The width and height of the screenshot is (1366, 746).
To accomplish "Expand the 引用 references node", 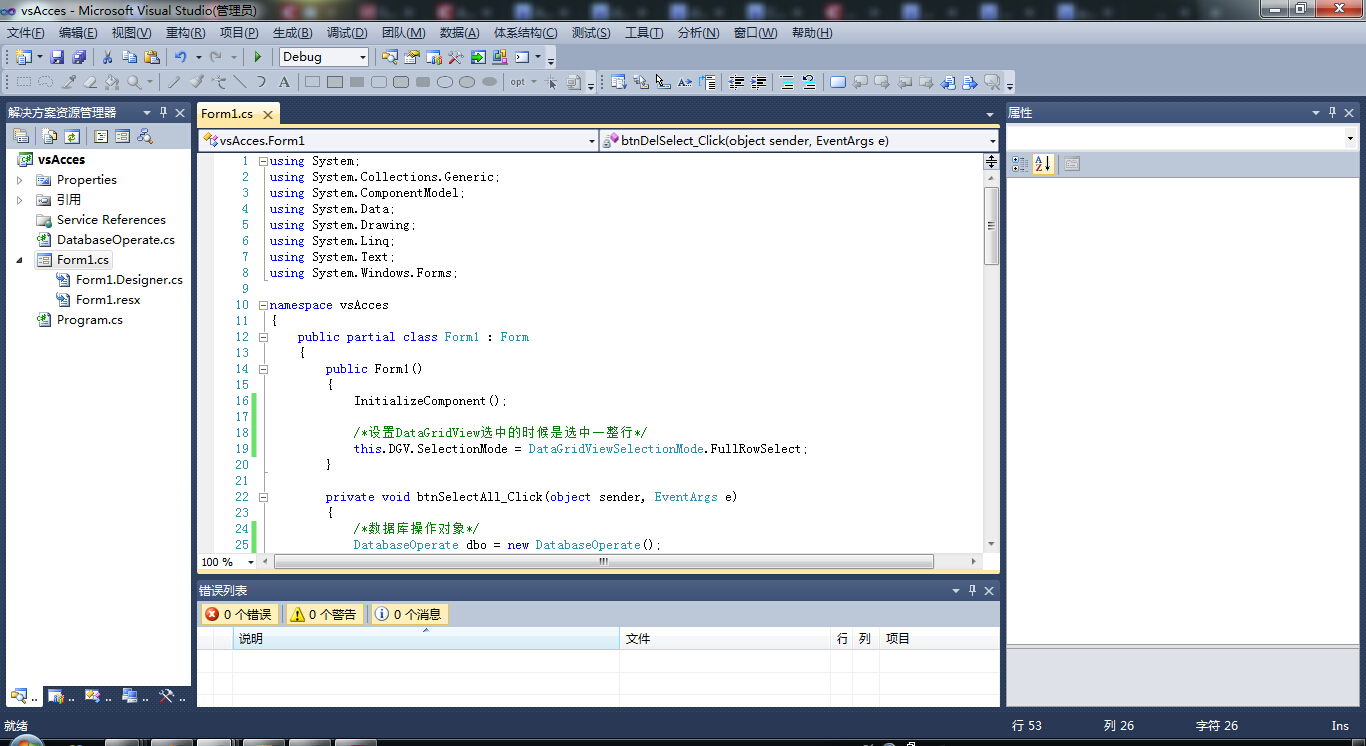I will coord(19,200).
